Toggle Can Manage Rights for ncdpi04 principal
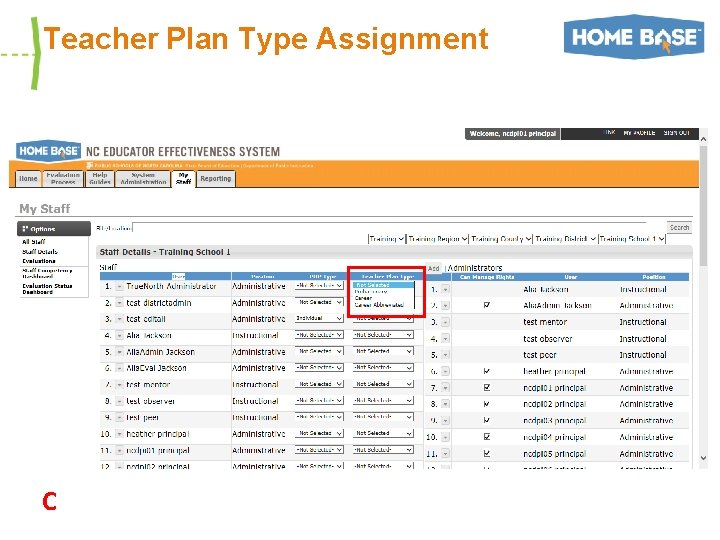 (487, 437)
